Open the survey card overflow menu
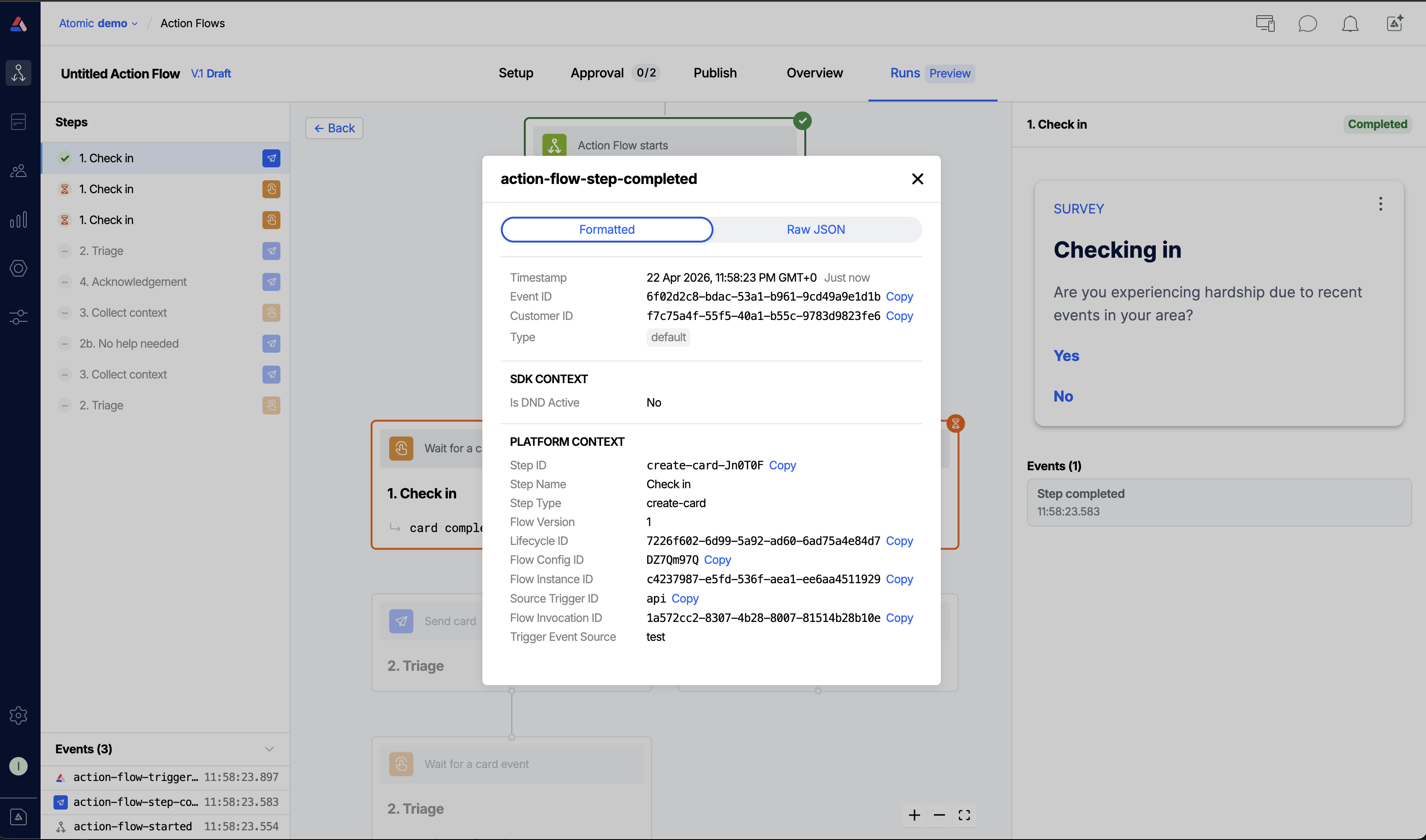Image resolution: width=1426 pixels, height=840 pixels. (x=1381, y=204)
